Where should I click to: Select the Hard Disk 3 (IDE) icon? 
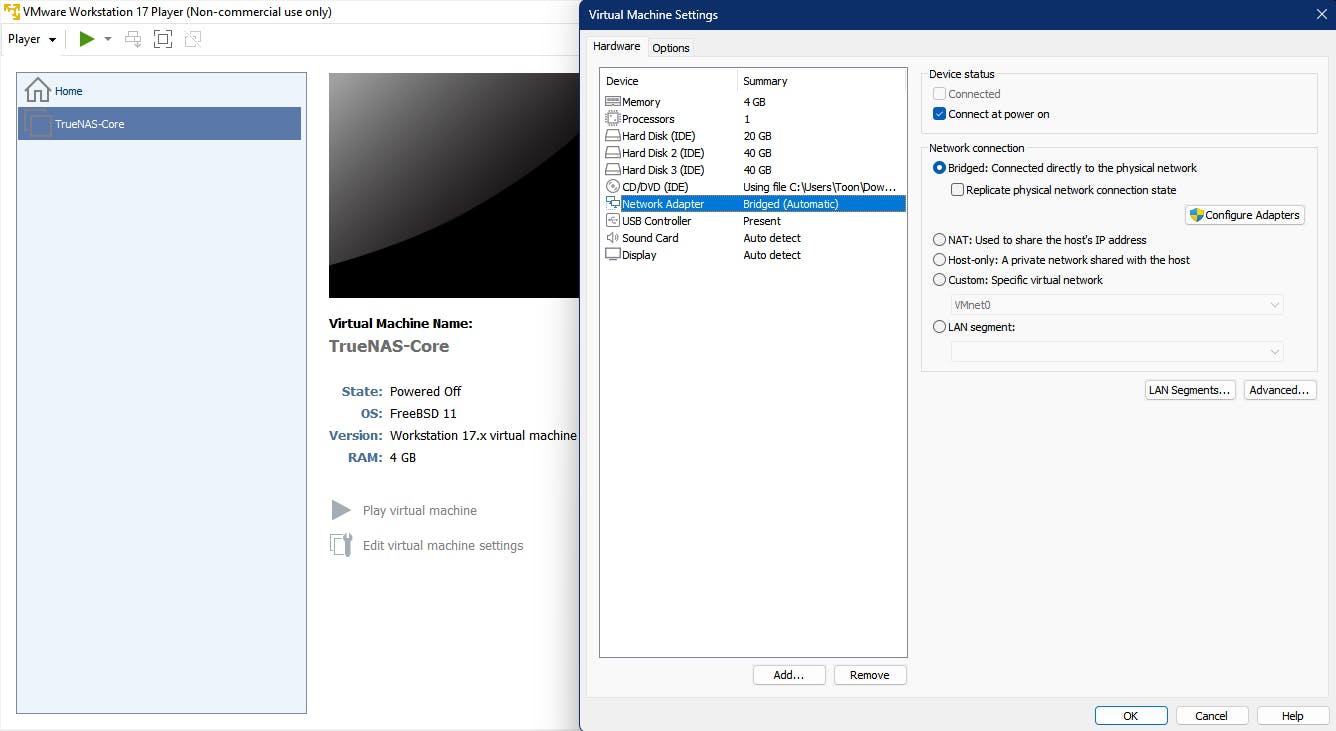point(613,170)
